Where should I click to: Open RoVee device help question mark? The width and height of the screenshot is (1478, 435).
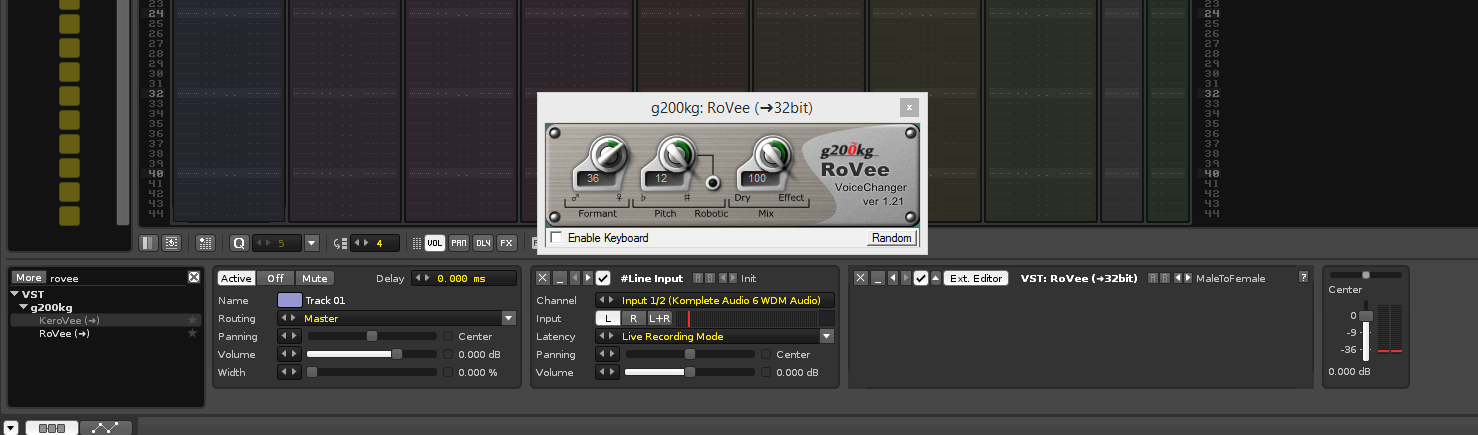pyautogui.click(x=1303, y=277)
